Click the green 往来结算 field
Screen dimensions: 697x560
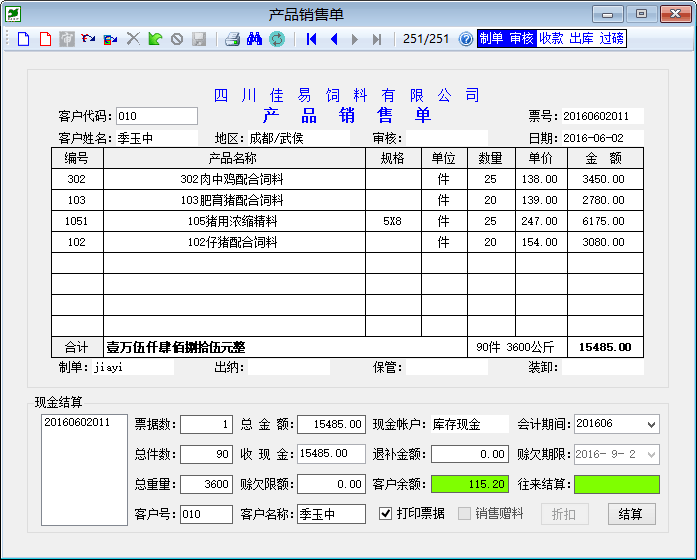(x=617, y=484)
